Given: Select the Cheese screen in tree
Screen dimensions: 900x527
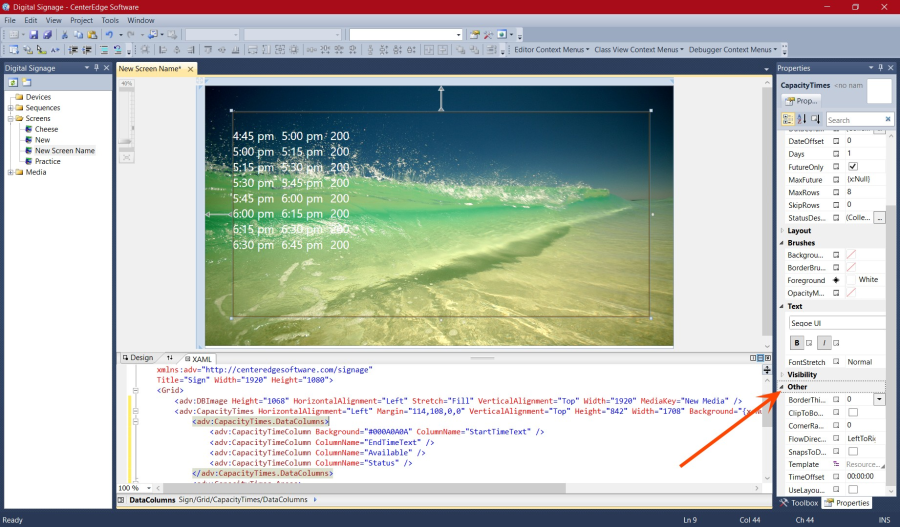Looking at the screenshot, I should click(x=46, y=129).
